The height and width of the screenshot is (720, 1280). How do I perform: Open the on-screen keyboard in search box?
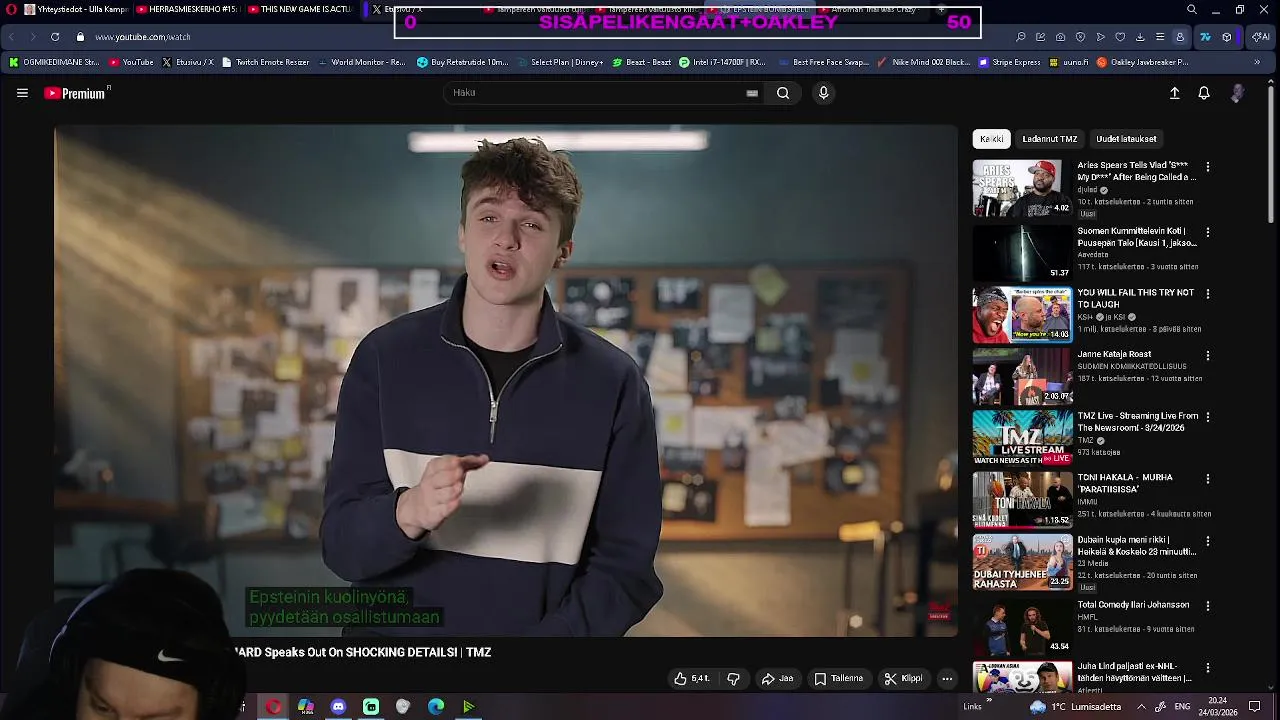[752, 93]
